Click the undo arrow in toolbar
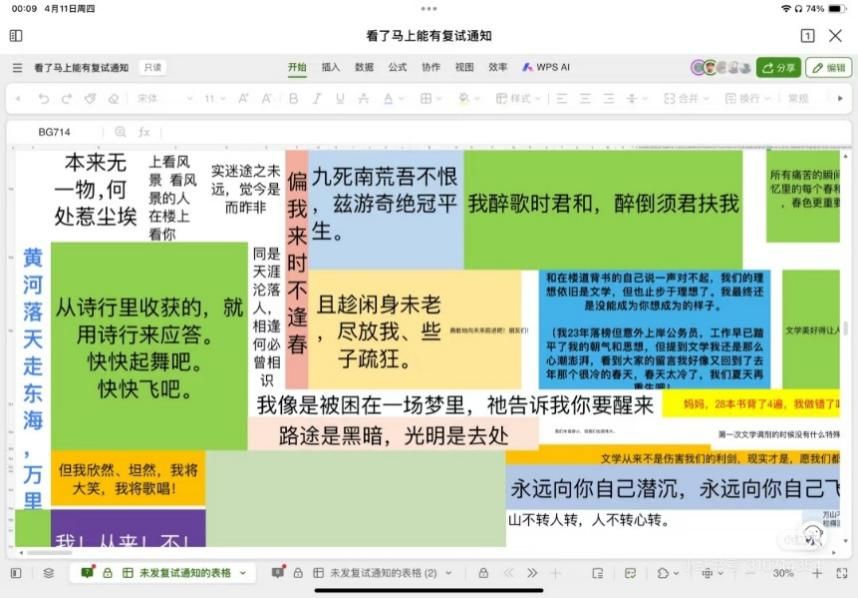The height and width of the screenshot is (598, 858). tap(43, 99)
